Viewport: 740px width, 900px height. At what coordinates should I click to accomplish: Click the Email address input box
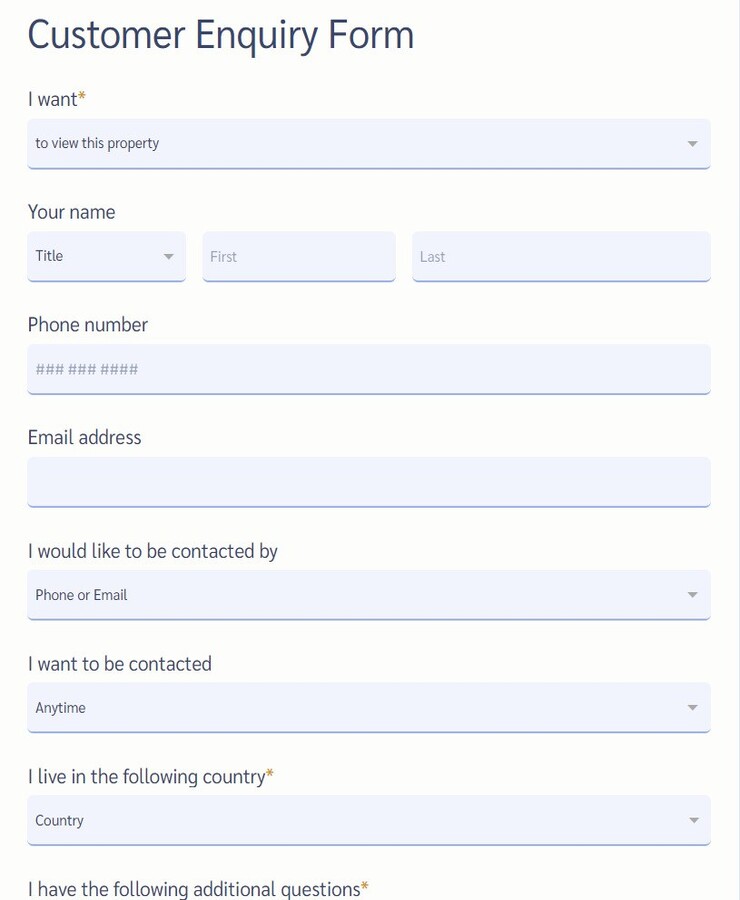[x=368, y=481]
